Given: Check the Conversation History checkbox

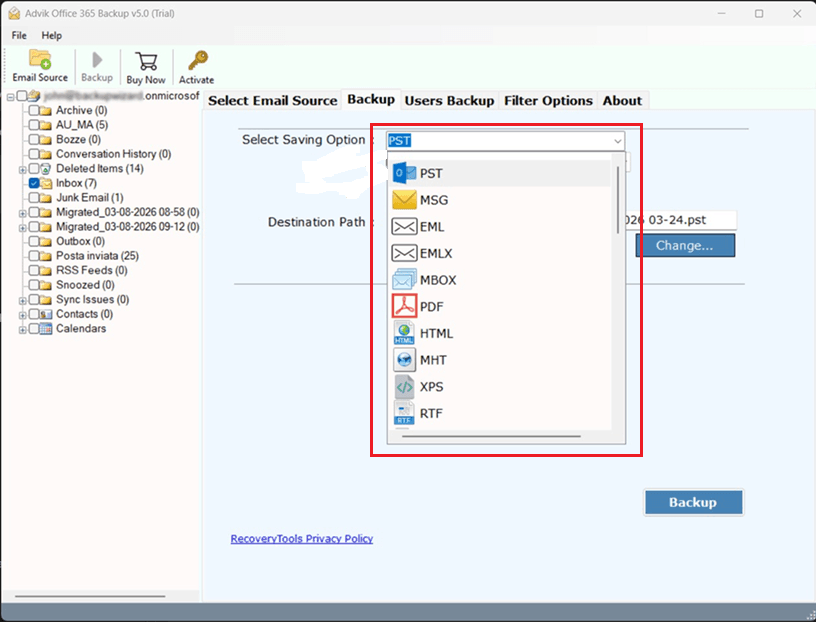Looking at the screenshot, I should coord(34,154).
